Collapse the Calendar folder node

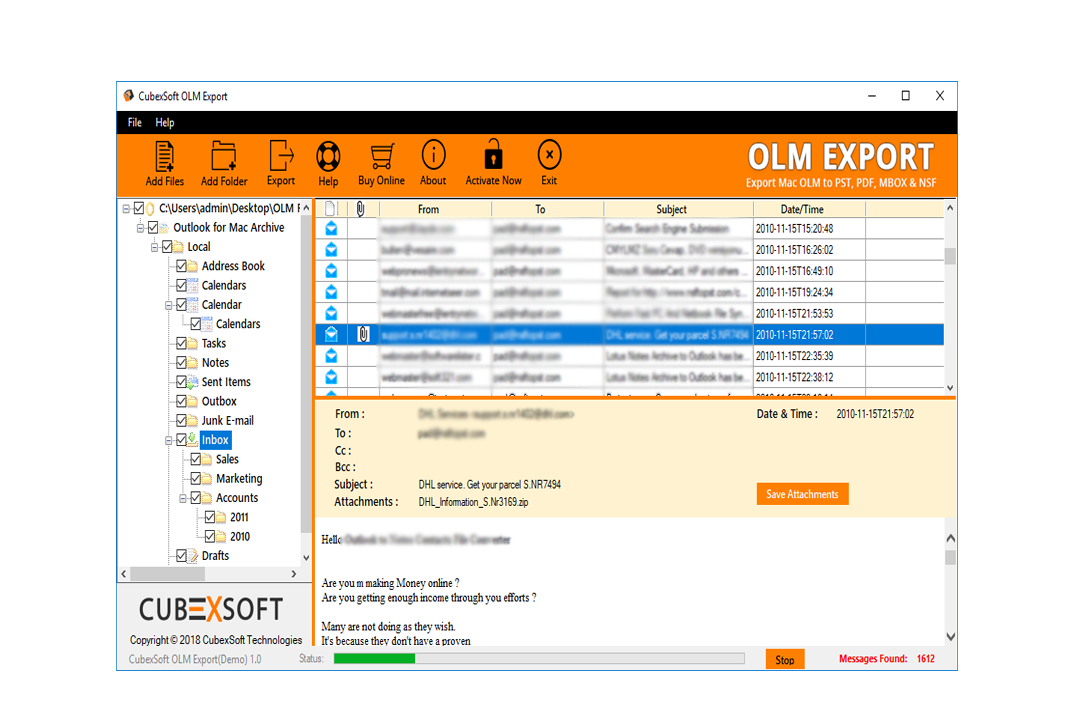click(x=168, y=305)
